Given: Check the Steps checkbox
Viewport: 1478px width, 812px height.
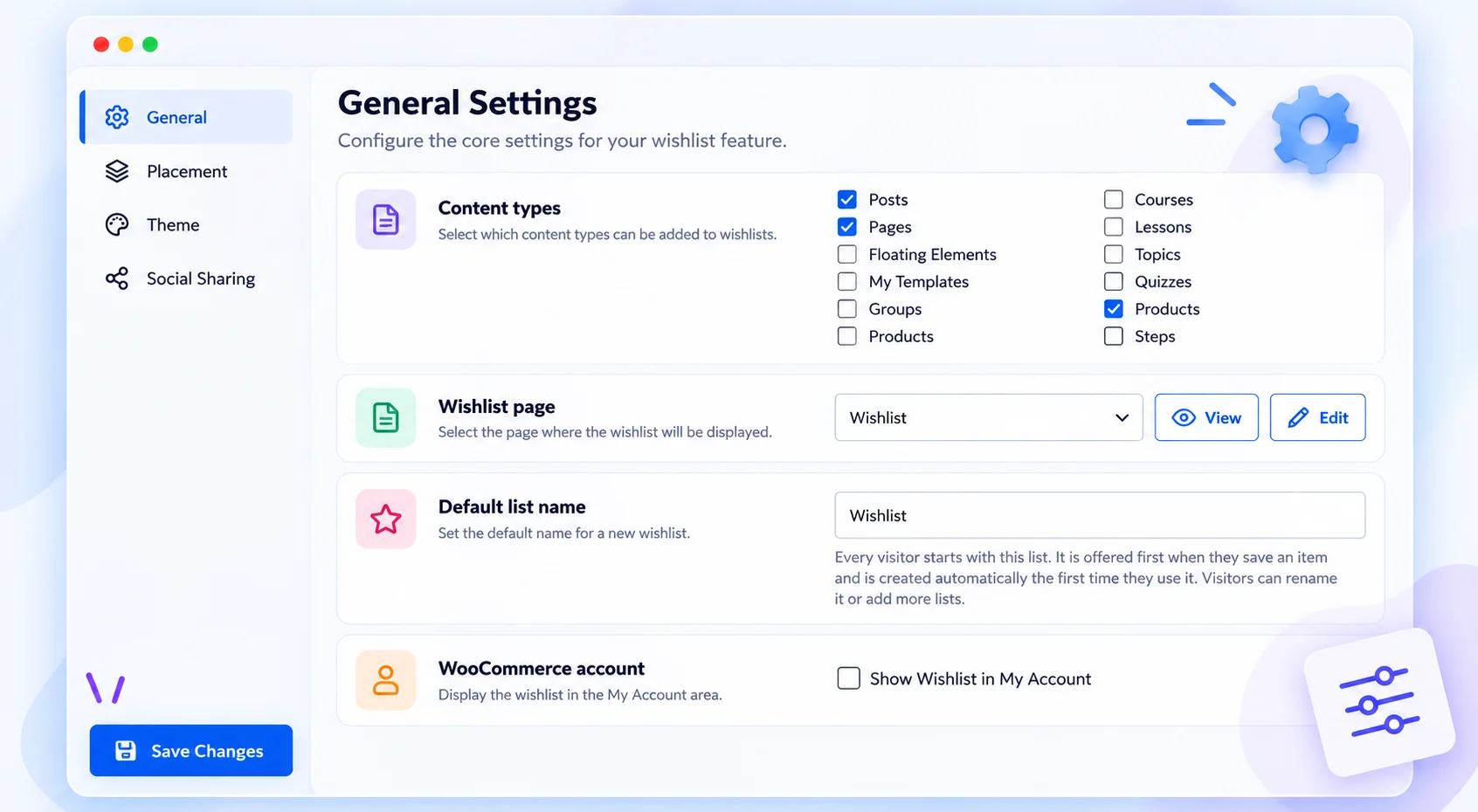Looking at the screenshot, I should (x=1113, y=336).
